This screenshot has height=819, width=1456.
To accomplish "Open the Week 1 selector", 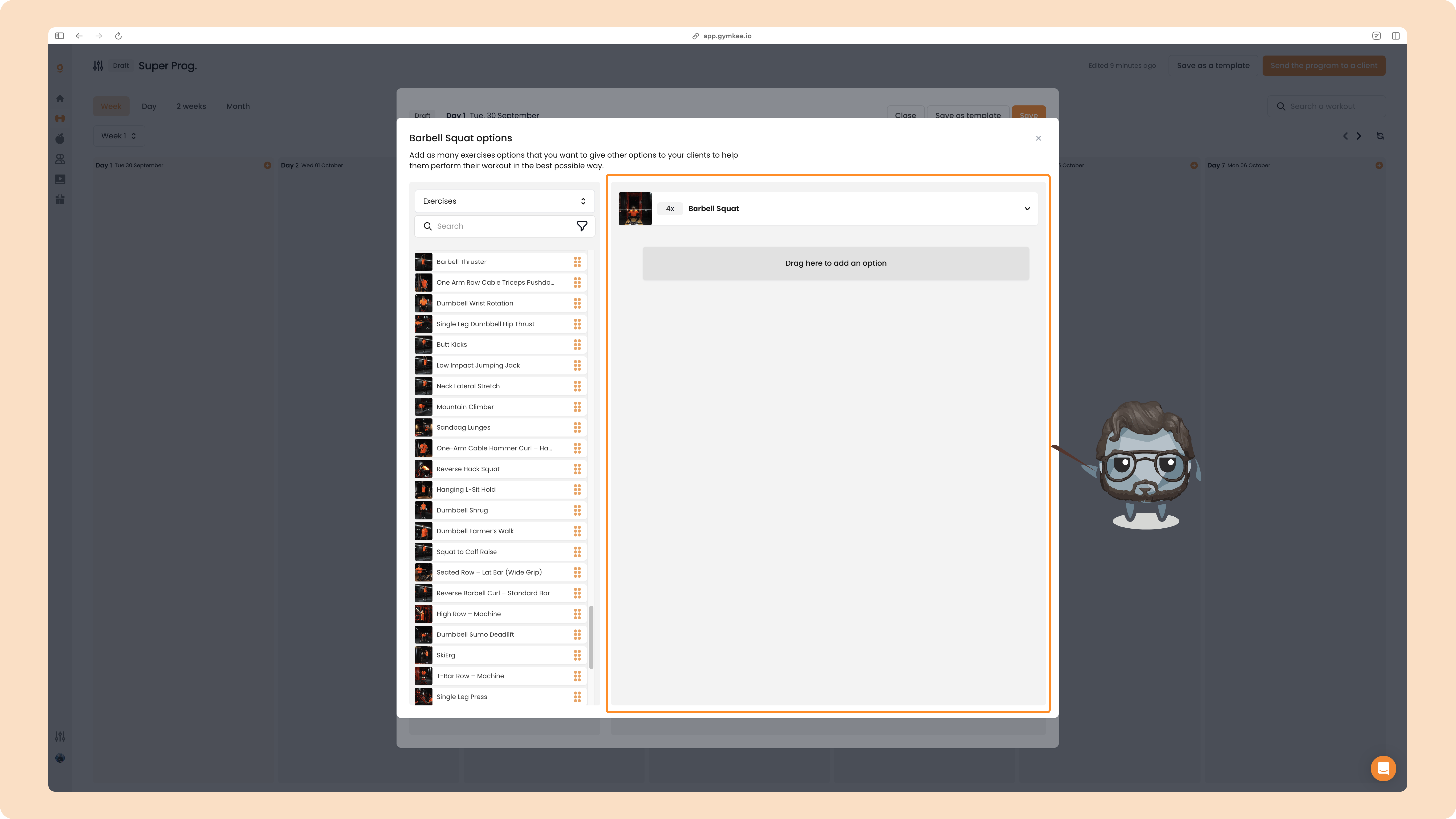I will pyautogui.click(x=119, y=136).
